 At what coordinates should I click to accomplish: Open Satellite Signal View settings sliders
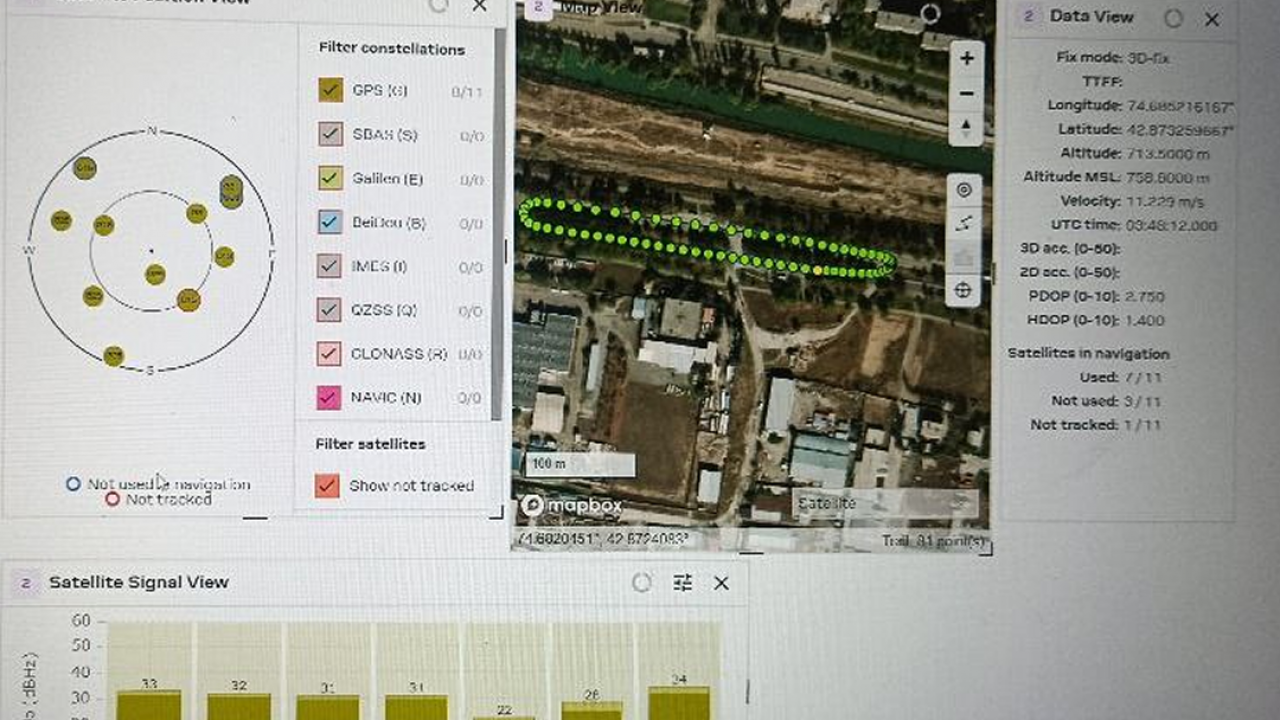point(683,582)
